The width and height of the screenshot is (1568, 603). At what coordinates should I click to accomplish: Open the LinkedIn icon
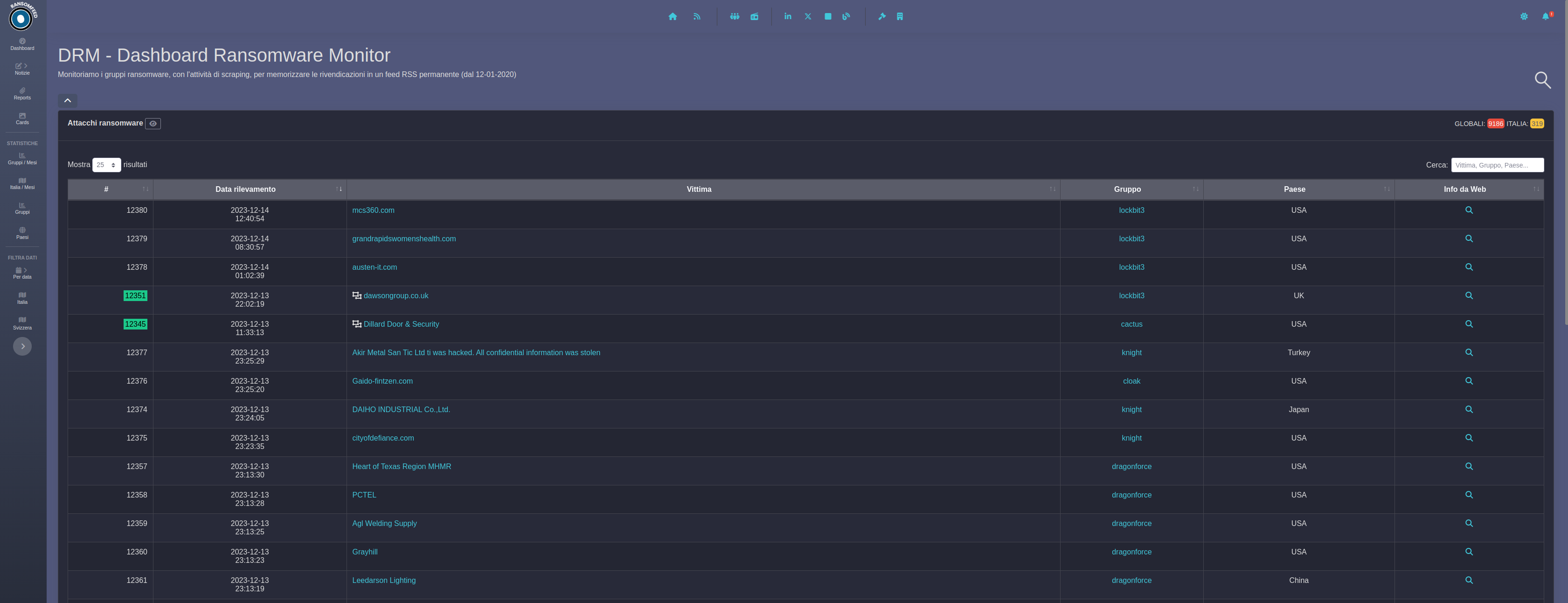point(788,16)
